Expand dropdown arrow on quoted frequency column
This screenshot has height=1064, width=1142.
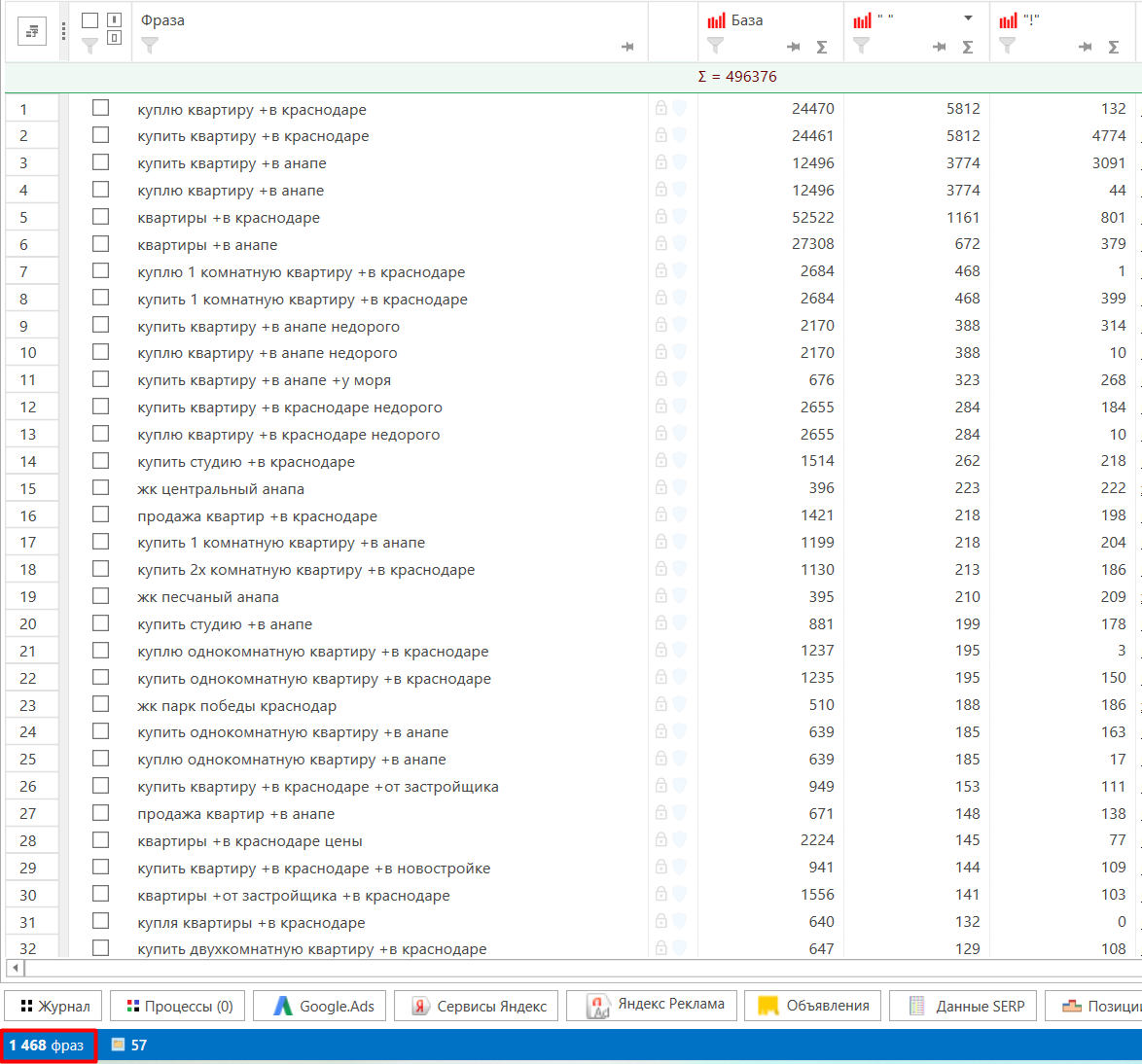pos(968,18)
